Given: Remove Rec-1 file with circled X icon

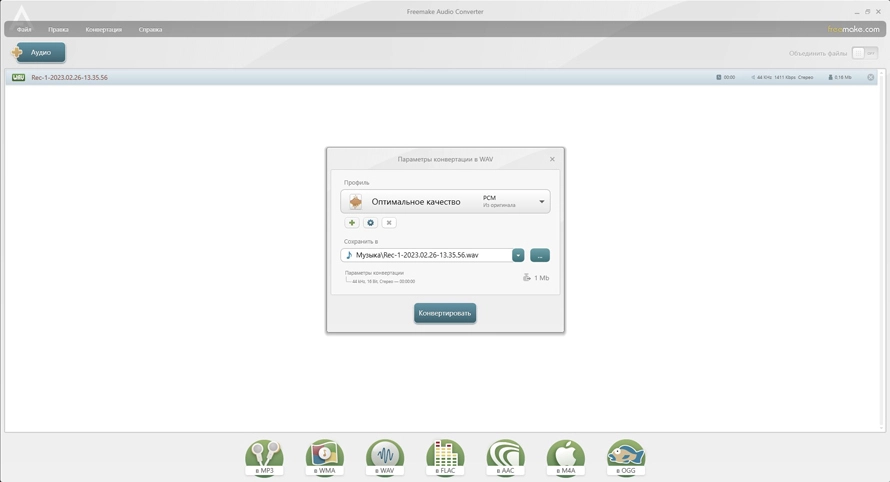Looking at the screenshot, I should pos(871,77).
